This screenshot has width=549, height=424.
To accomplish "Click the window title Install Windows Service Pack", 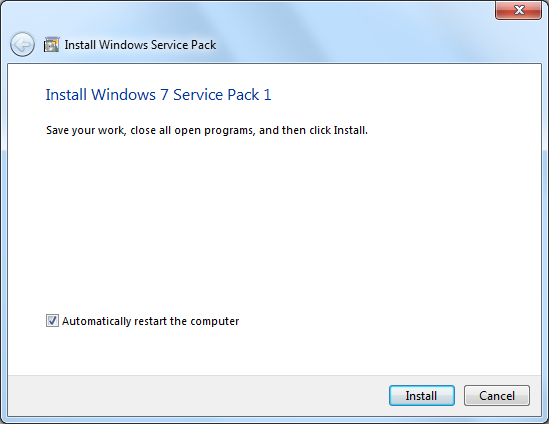I will [140, 45].
